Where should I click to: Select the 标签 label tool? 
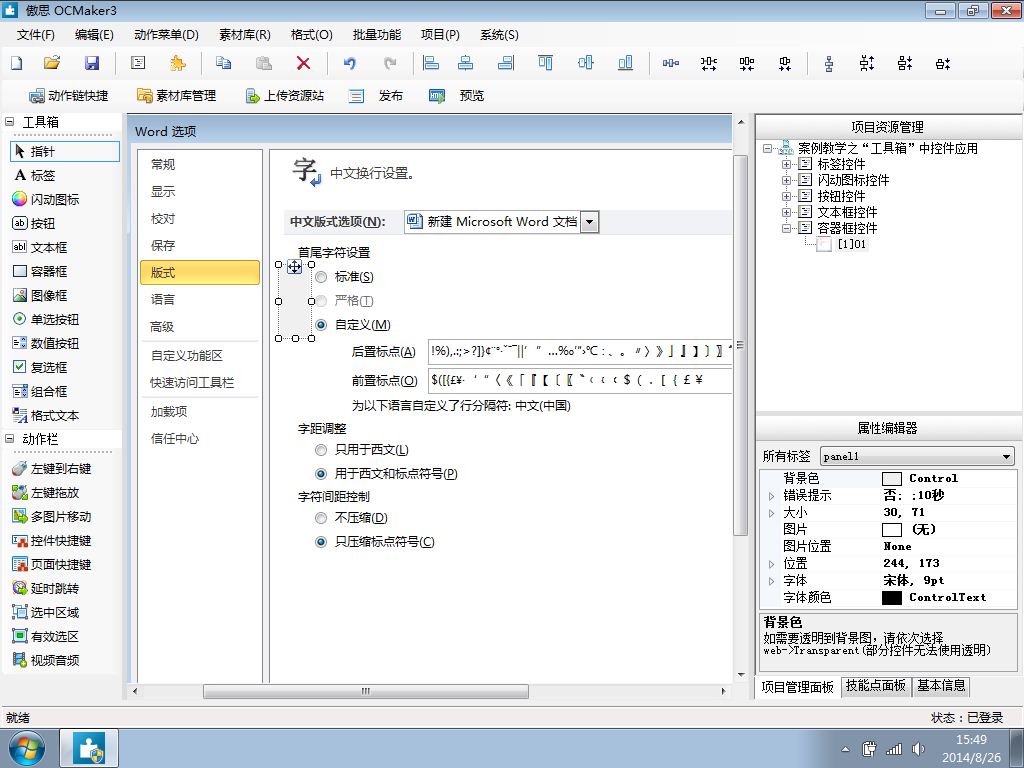[35, 176]
